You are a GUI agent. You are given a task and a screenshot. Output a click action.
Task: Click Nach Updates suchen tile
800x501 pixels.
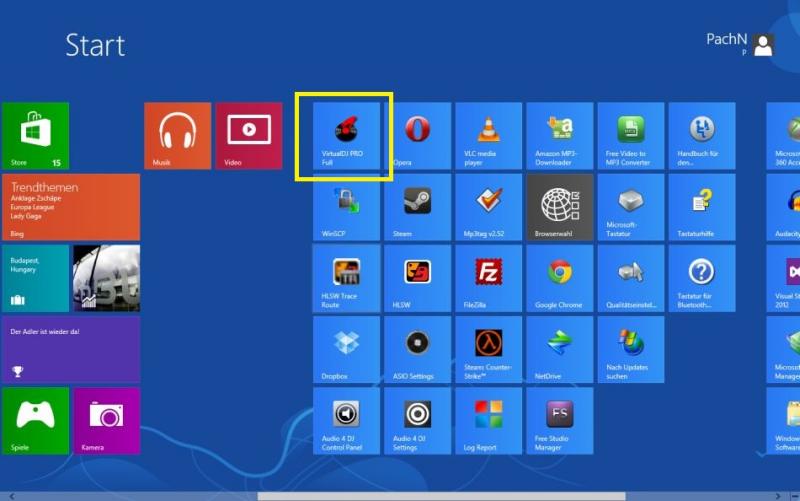631,349
